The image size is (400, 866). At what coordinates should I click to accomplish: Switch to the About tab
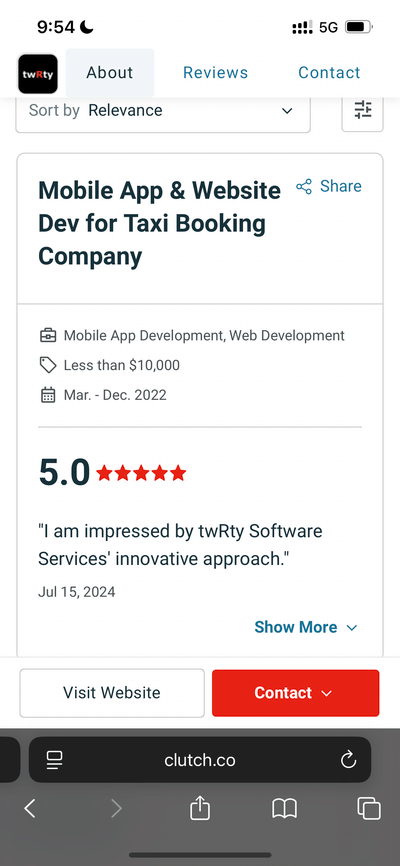point(110,73)
